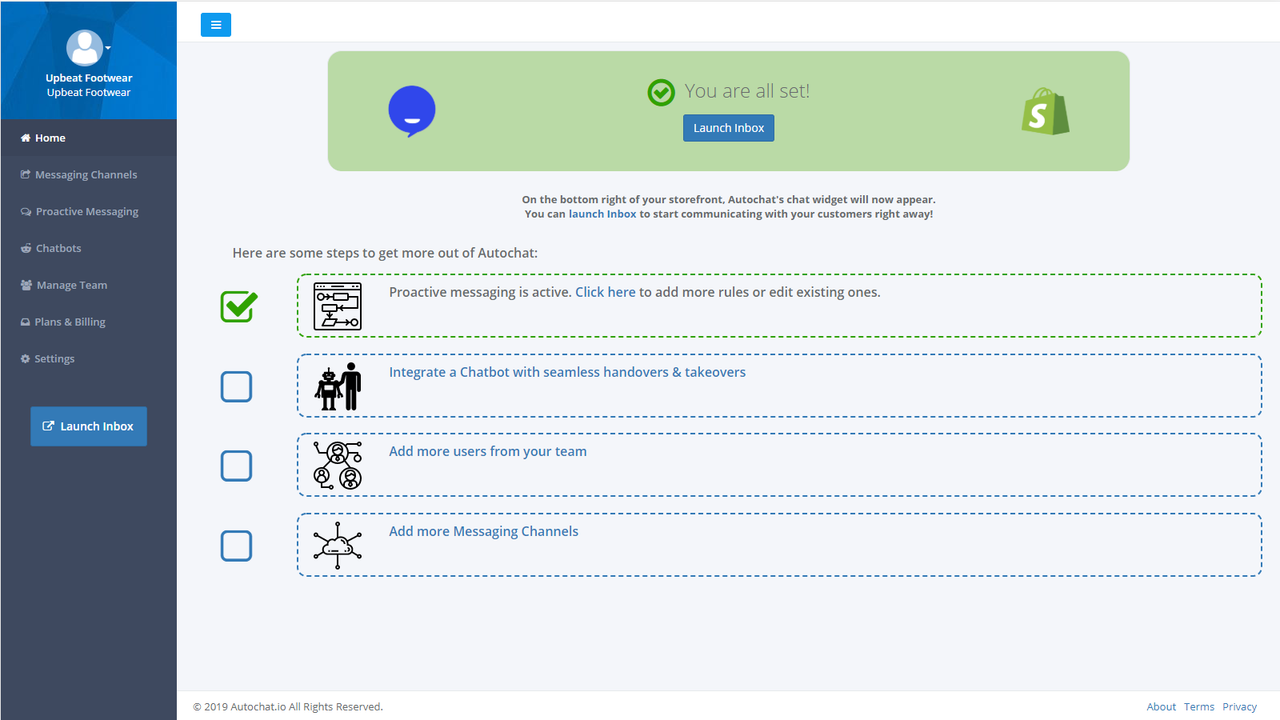Click the team members icon
1280x720 pixels.
[x=338, y=464]
